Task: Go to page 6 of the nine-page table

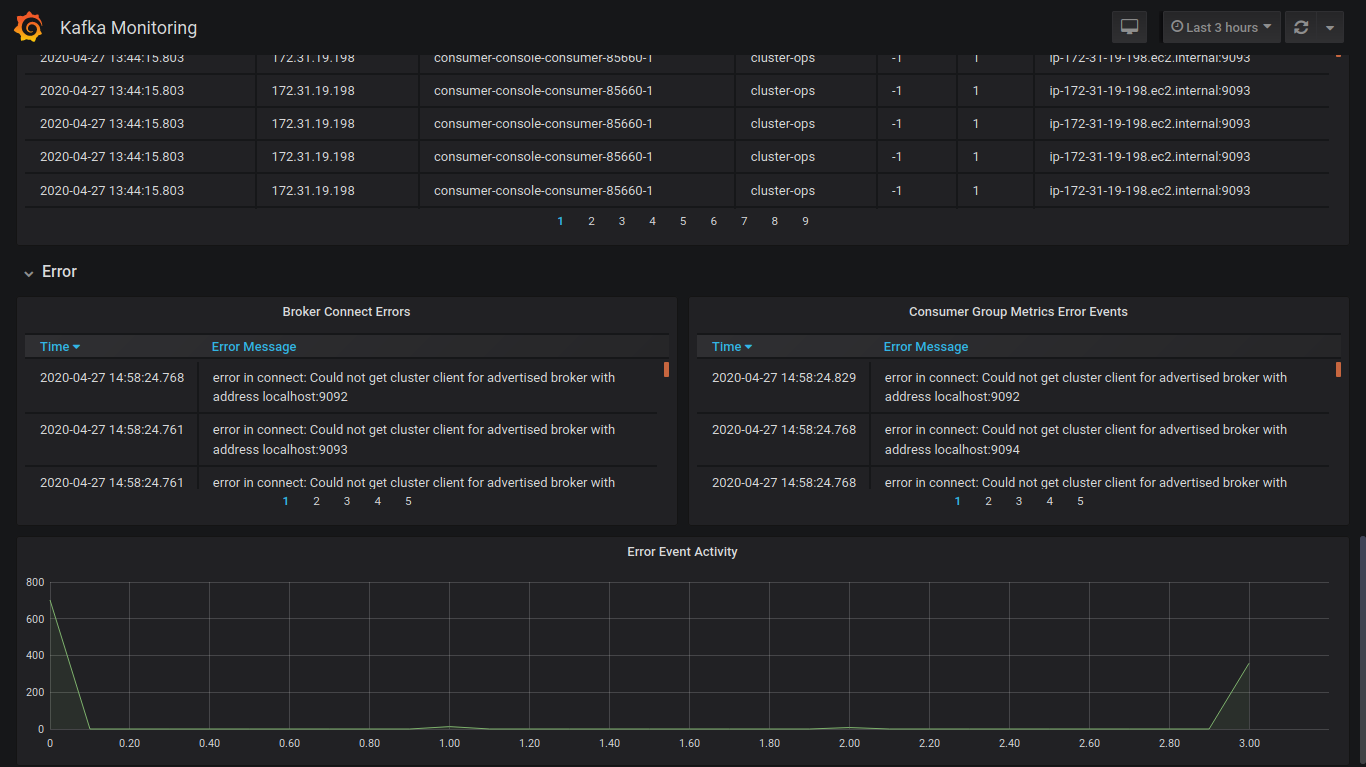Action: (x=713, y=221)
